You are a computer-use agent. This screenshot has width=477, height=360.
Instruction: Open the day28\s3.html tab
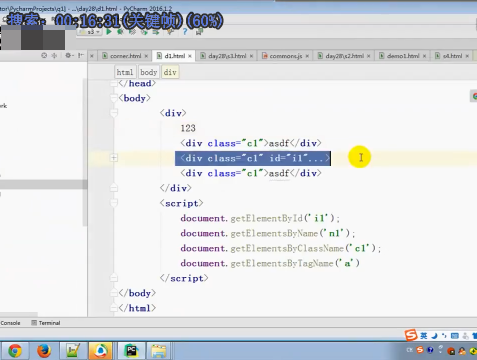coord(227,56)
